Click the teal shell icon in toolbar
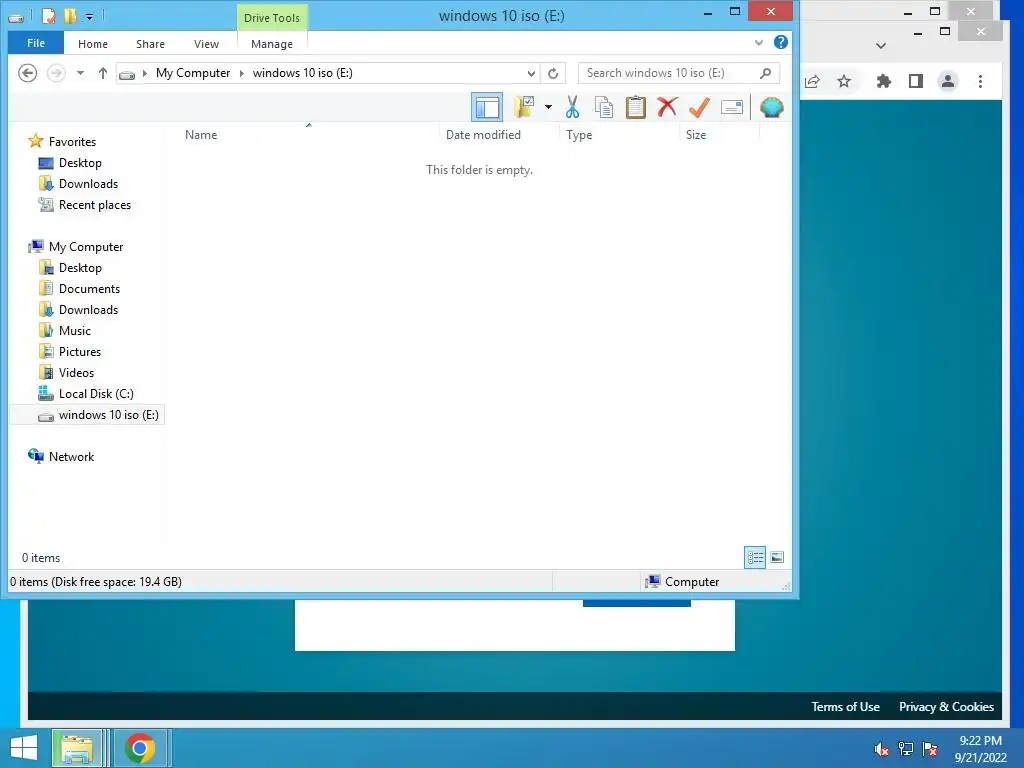The height and width of the screenshot is (768, 1024). point(771,107)
